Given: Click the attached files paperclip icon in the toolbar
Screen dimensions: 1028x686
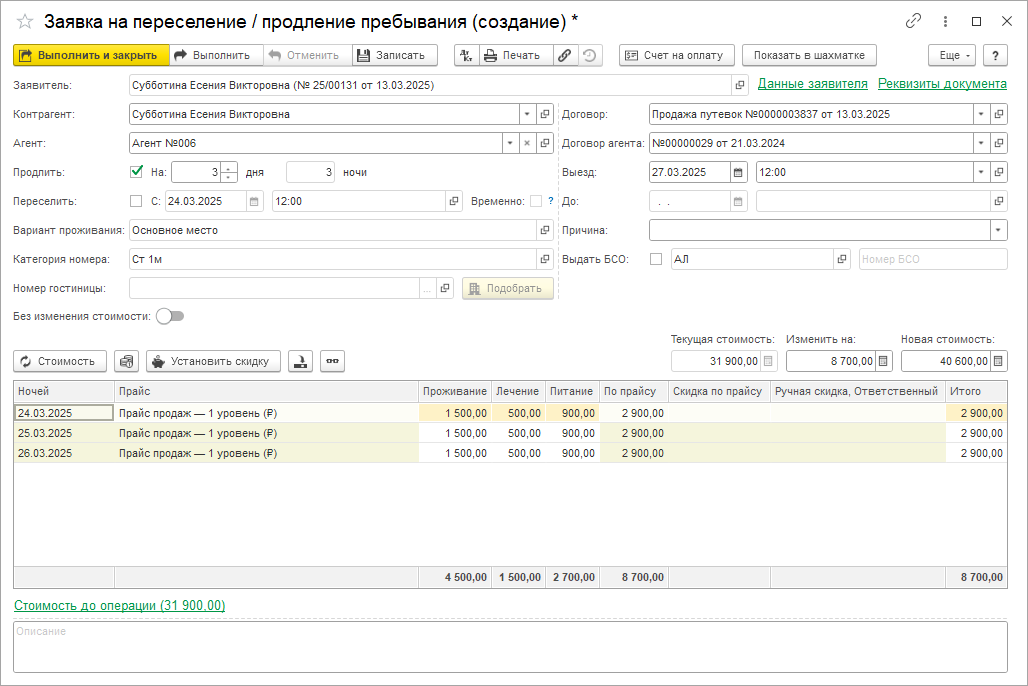Looking at the screenshot, I should pyautogui.click(x=565, y=55).
